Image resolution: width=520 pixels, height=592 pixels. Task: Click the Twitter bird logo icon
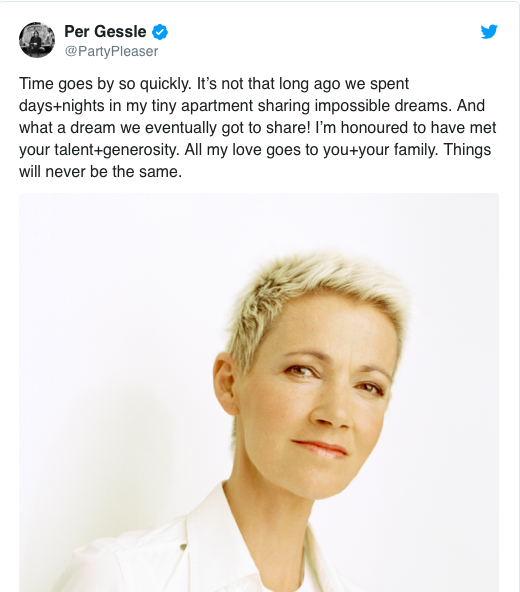(x=489, y=32)
